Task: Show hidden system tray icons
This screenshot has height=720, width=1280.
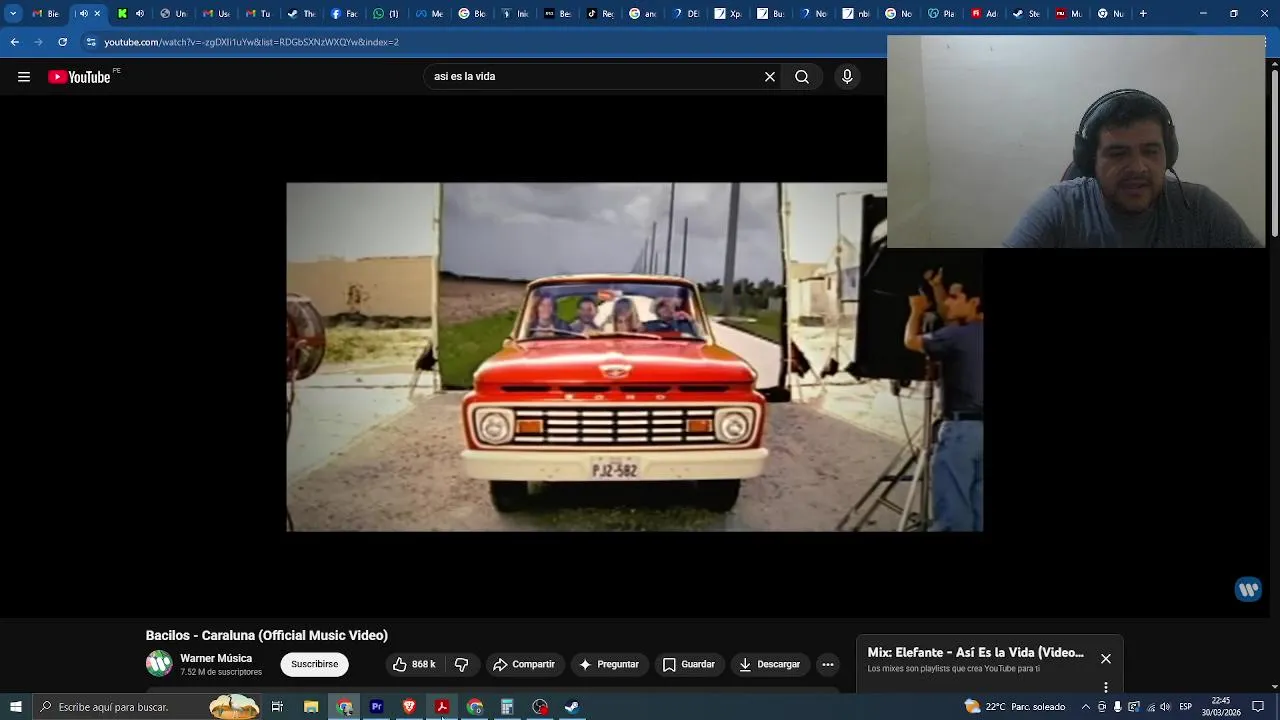Action: (x=1086, y=707)
